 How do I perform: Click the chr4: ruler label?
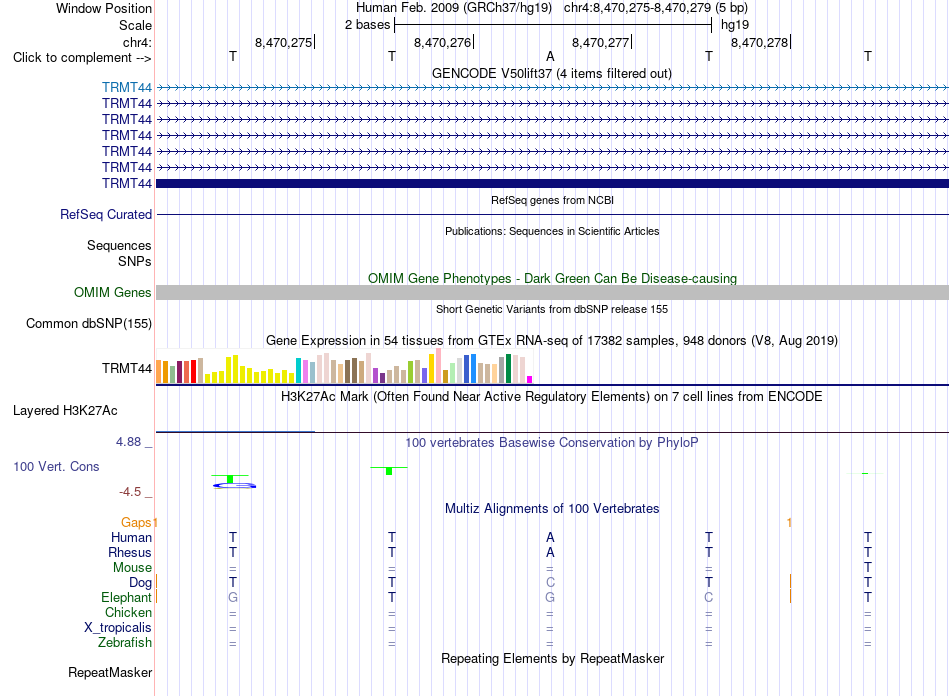tap(137, 42)
